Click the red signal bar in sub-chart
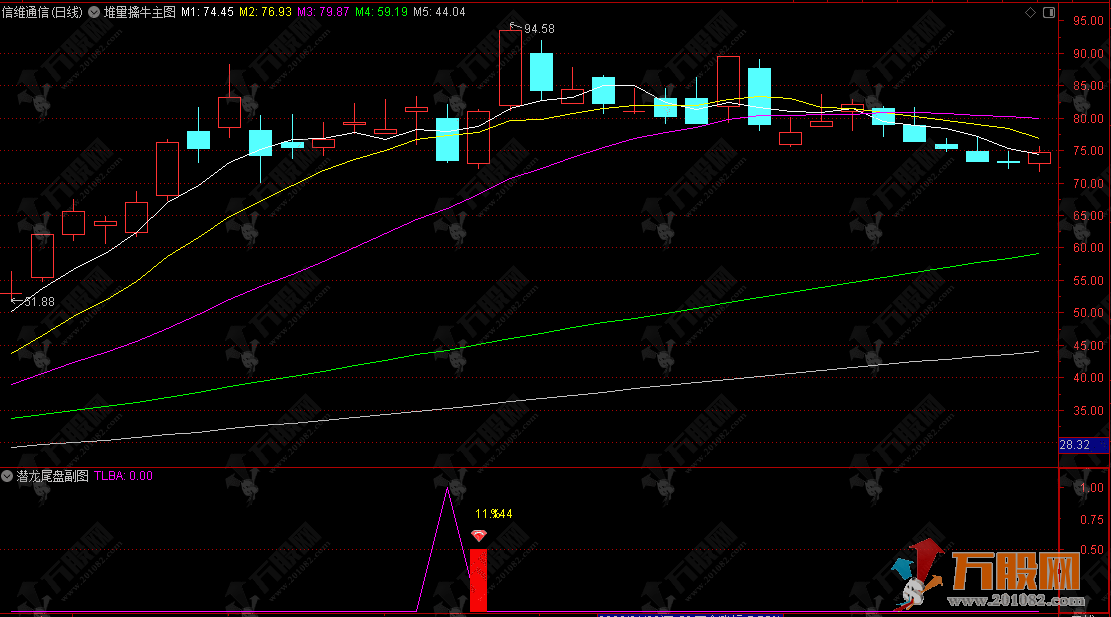The height and width of the screenshot is (617, 1111). [479, 580]
